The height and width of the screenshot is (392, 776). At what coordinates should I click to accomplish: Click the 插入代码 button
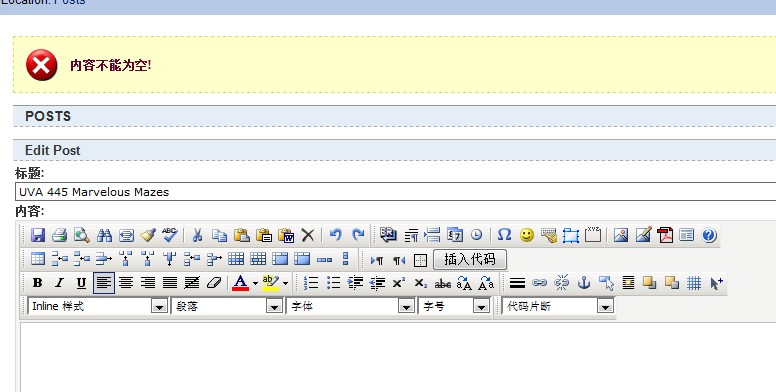click(470, 259)
